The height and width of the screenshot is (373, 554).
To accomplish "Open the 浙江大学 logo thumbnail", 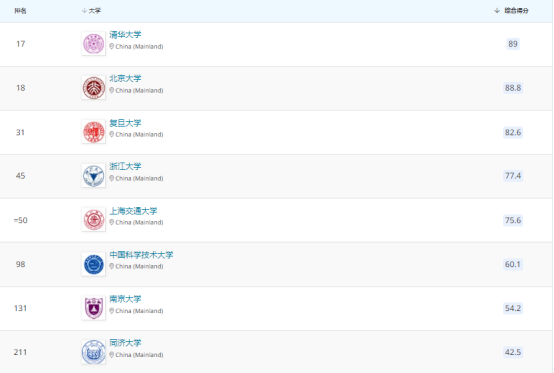I will coord(94,176).
